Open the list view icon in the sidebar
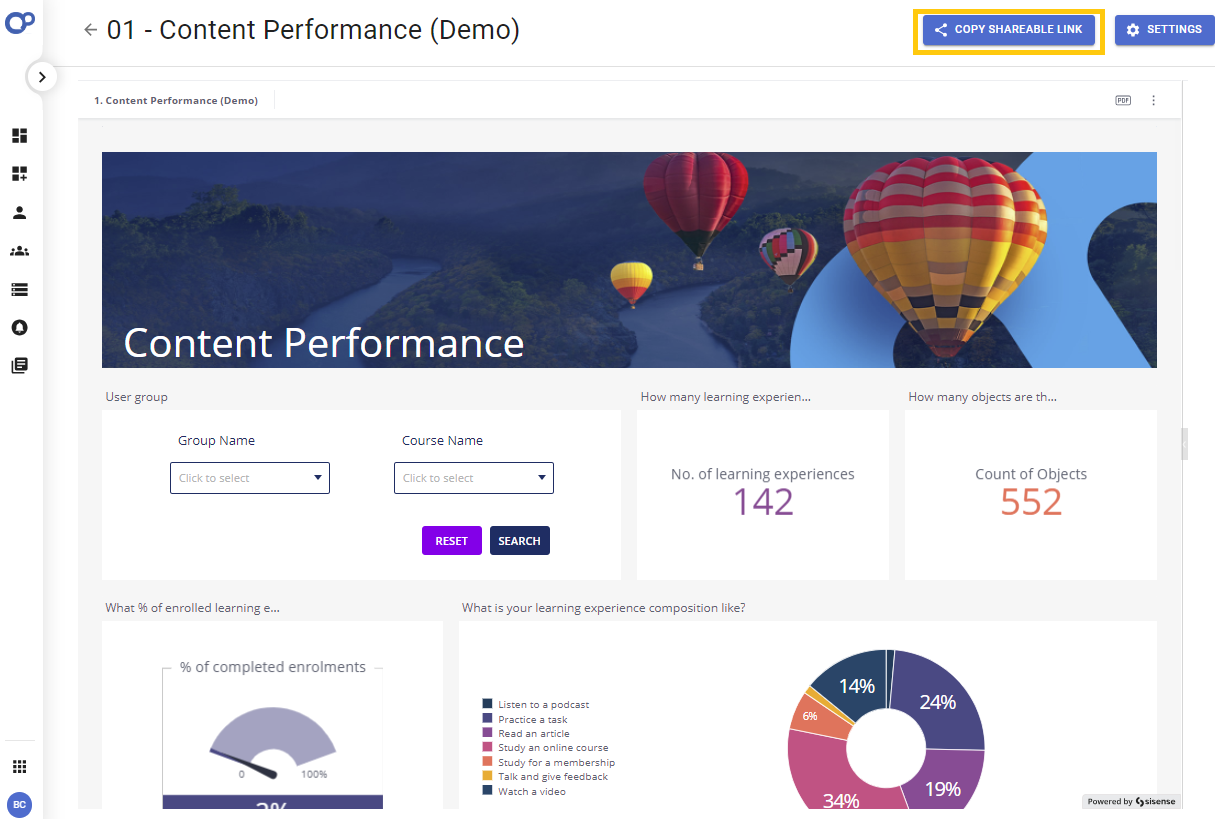Image resolution: width=1215 pixels, height=819 pixels. (20, 289)
